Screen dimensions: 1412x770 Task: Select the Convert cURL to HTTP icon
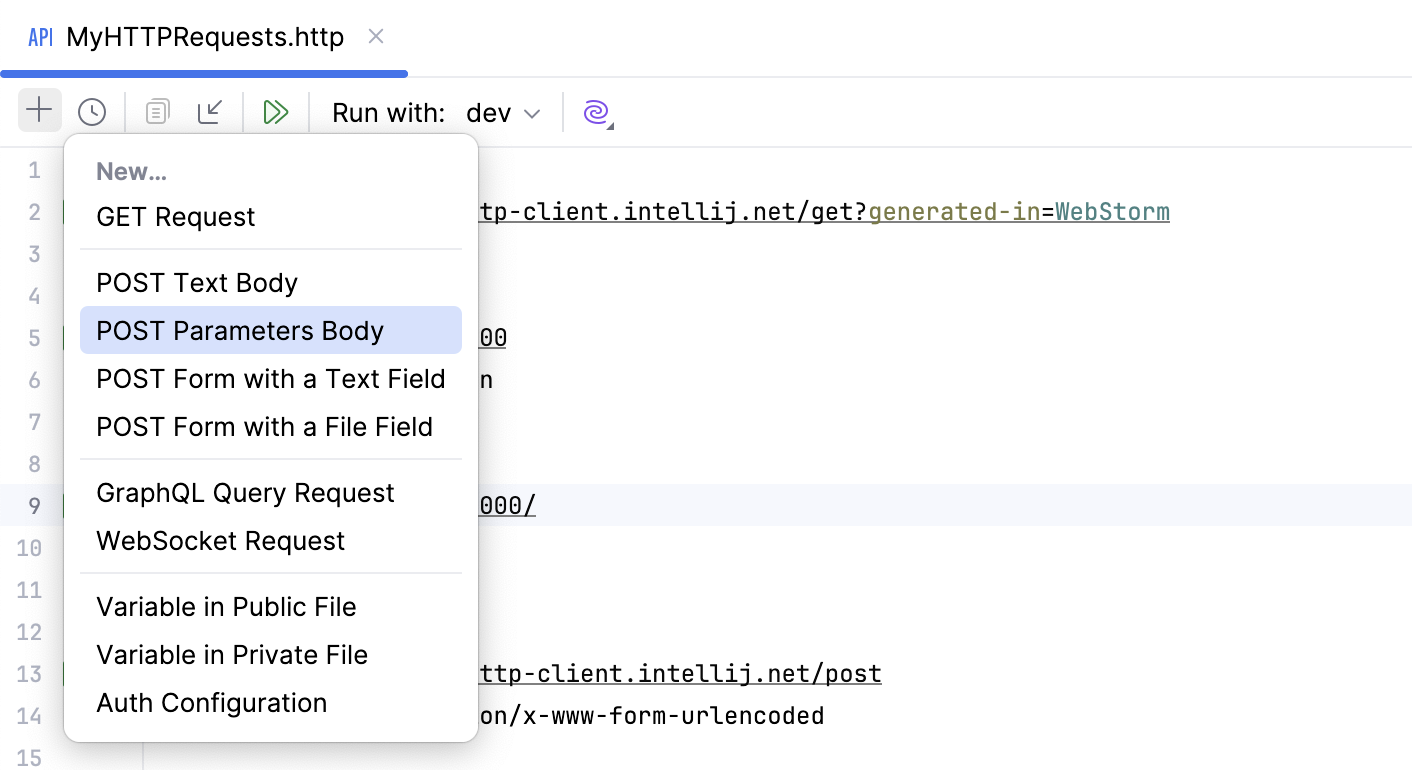[x=210, y=111]
